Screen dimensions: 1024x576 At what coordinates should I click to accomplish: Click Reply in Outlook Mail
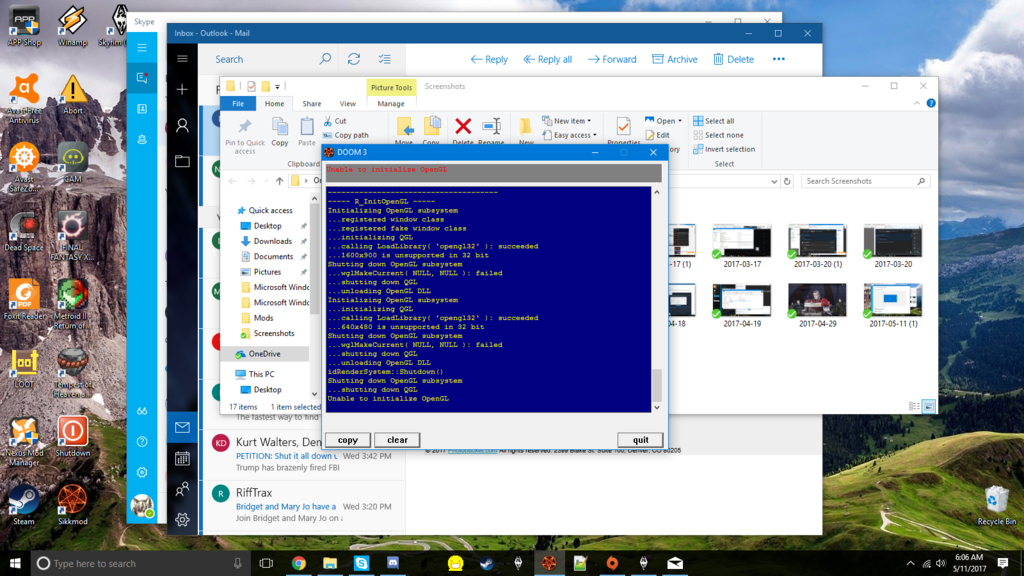(x=489, y=59)
